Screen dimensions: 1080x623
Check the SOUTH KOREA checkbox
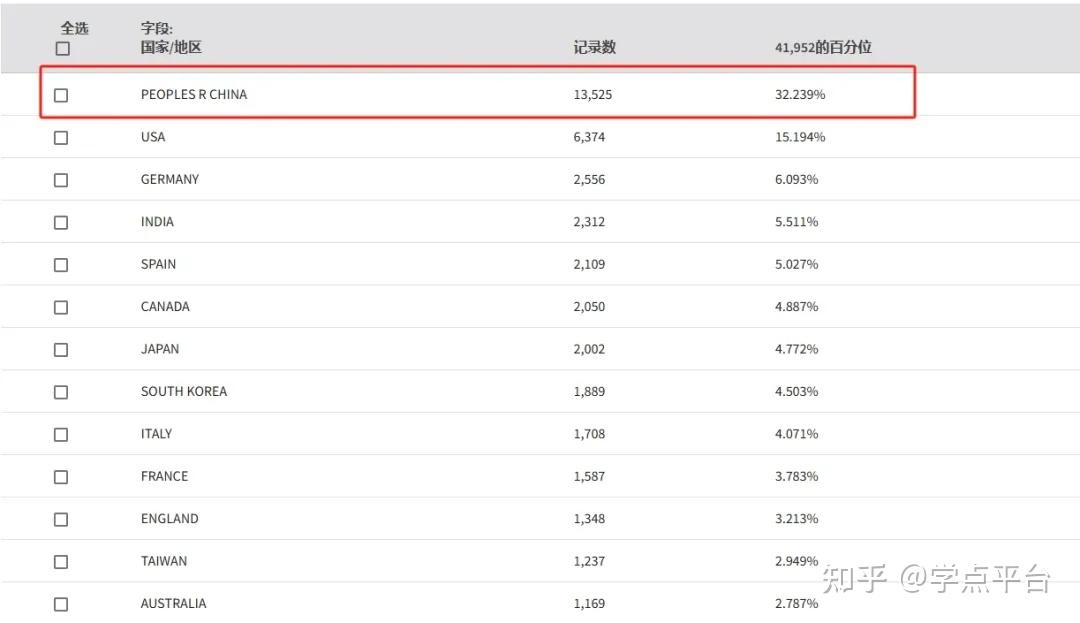(61, 392)
